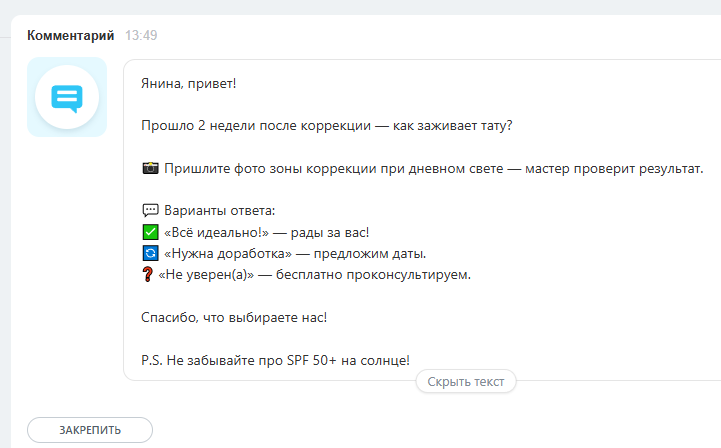The width and height of the screenshot is (721, 448).
Task: Collapse message with "Скрыть текст"
Action: click(466, 381)
